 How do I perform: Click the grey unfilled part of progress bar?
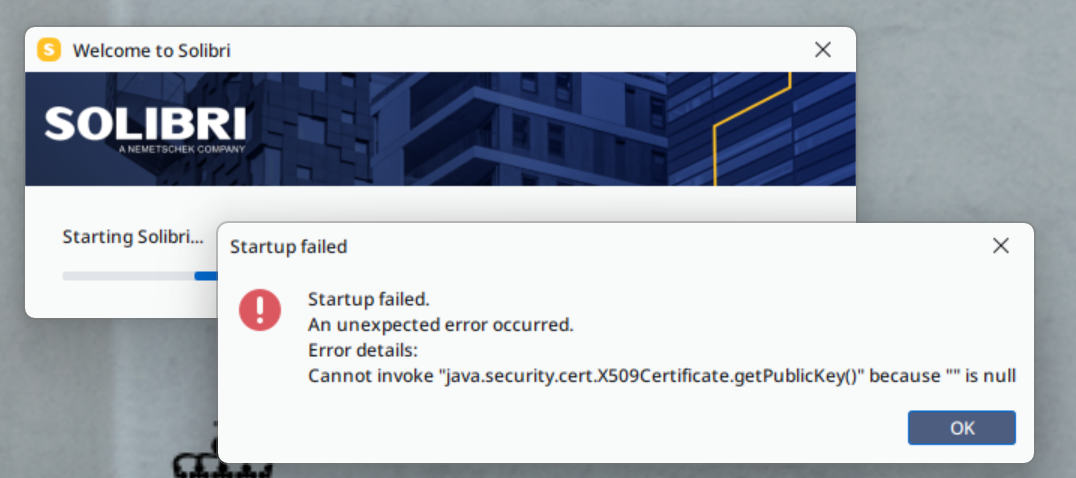(x=128, y=276)
